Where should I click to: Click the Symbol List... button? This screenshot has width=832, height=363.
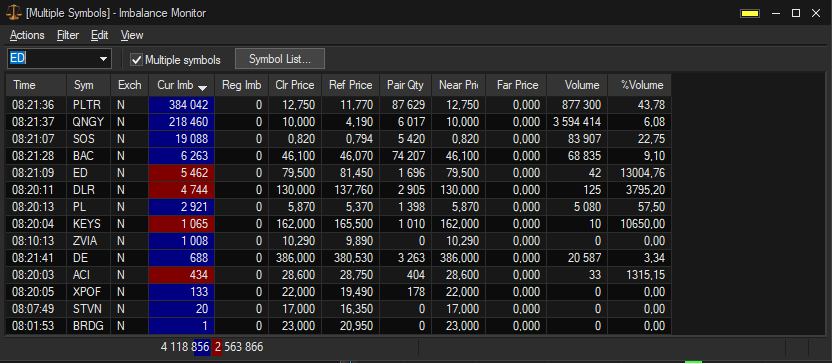coord(280,59)
